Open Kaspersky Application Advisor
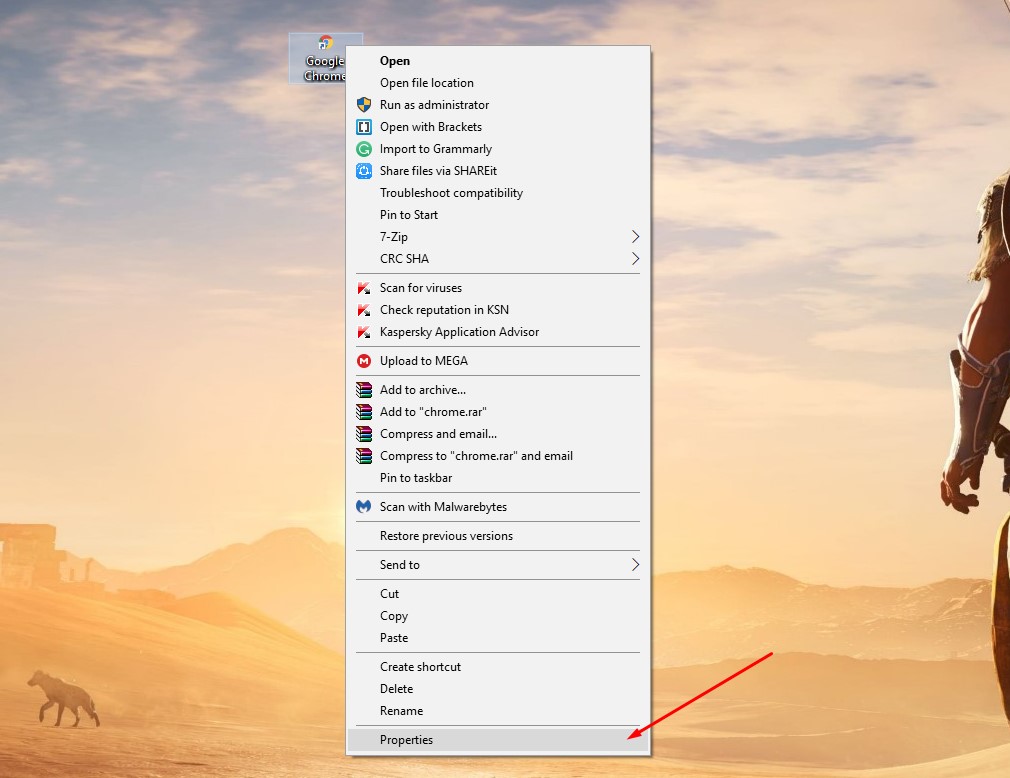 click(x=458, y=331)
